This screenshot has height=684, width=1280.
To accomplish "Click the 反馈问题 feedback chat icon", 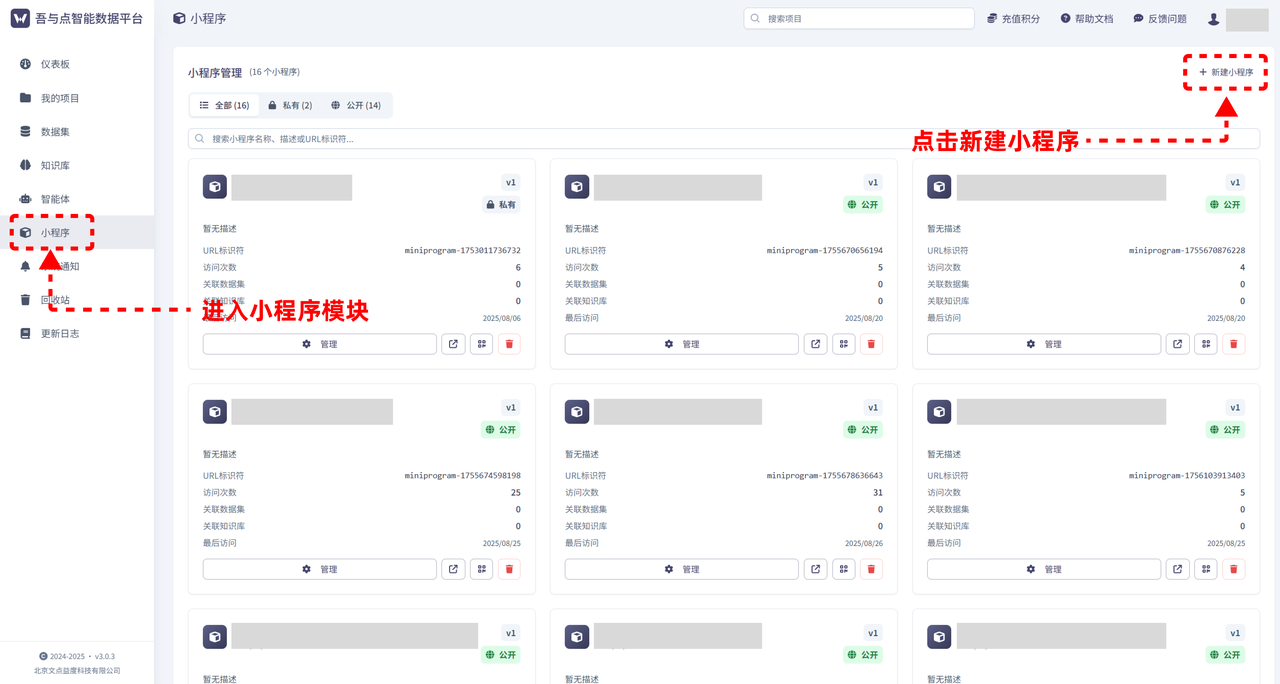I will click(x=1157, y=18).
